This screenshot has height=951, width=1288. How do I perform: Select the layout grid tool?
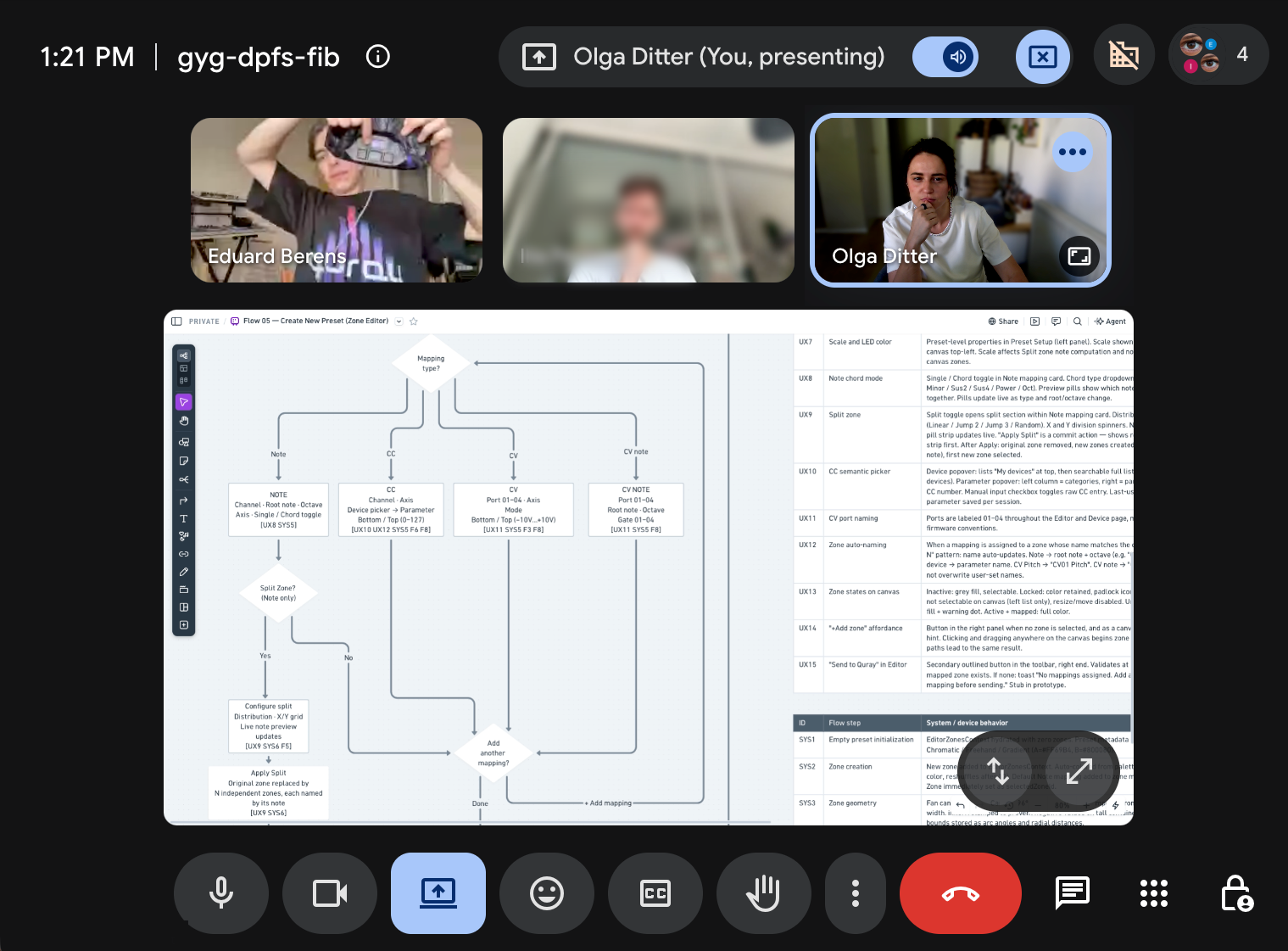(x=184, y=607)
